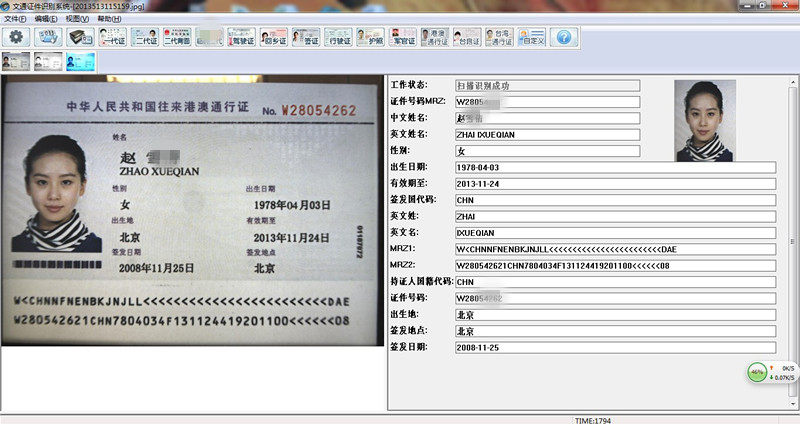Image resolution: width=800 pixels, height=424 pixels.
Task: Click the blurred toolbar button before 驾驶证
Action: (x=209, y=37)
